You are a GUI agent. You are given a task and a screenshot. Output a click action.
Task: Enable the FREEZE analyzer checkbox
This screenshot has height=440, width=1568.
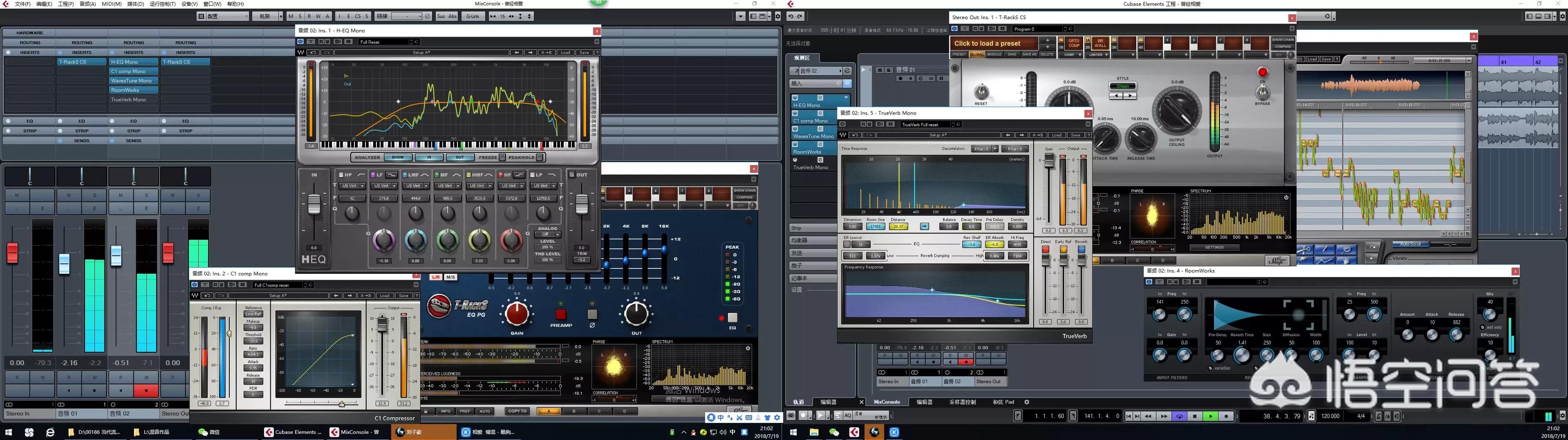point(502,157)
